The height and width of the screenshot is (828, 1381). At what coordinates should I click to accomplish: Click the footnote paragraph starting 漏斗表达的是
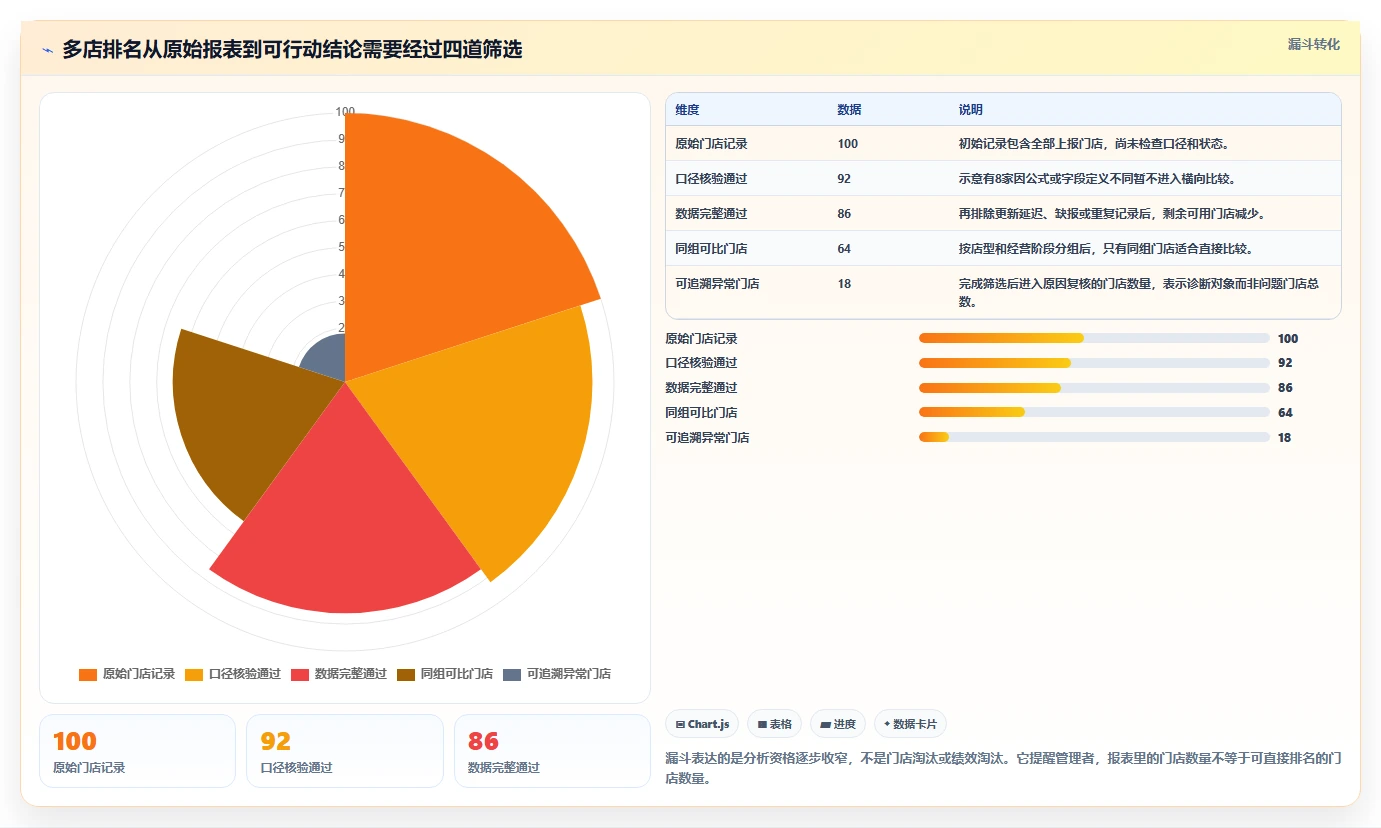pyautogui.click(x=1003, y=768)
